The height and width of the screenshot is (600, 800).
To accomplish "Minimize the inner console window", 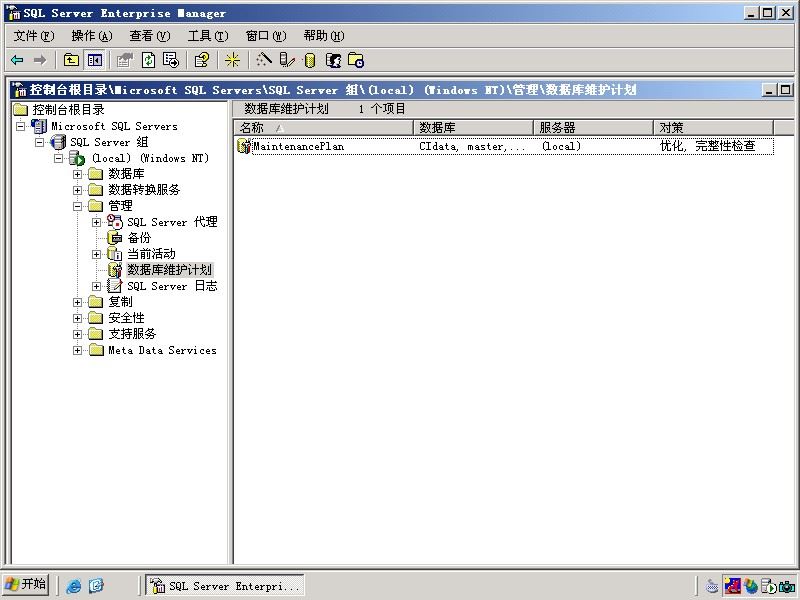I will tap(769, 90).
